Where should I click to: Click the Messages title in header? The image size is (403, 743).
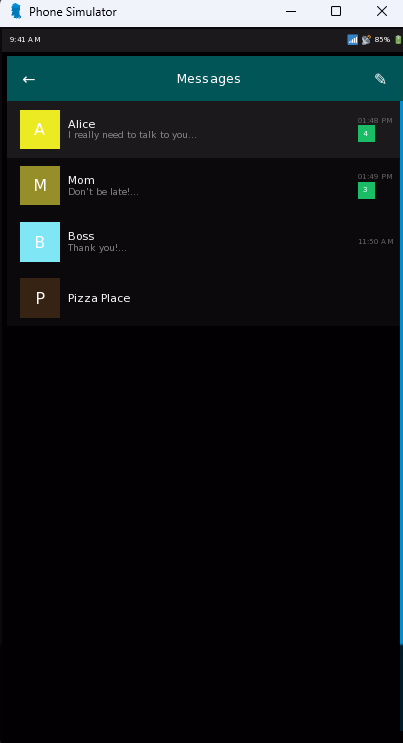tap(209, 79)
